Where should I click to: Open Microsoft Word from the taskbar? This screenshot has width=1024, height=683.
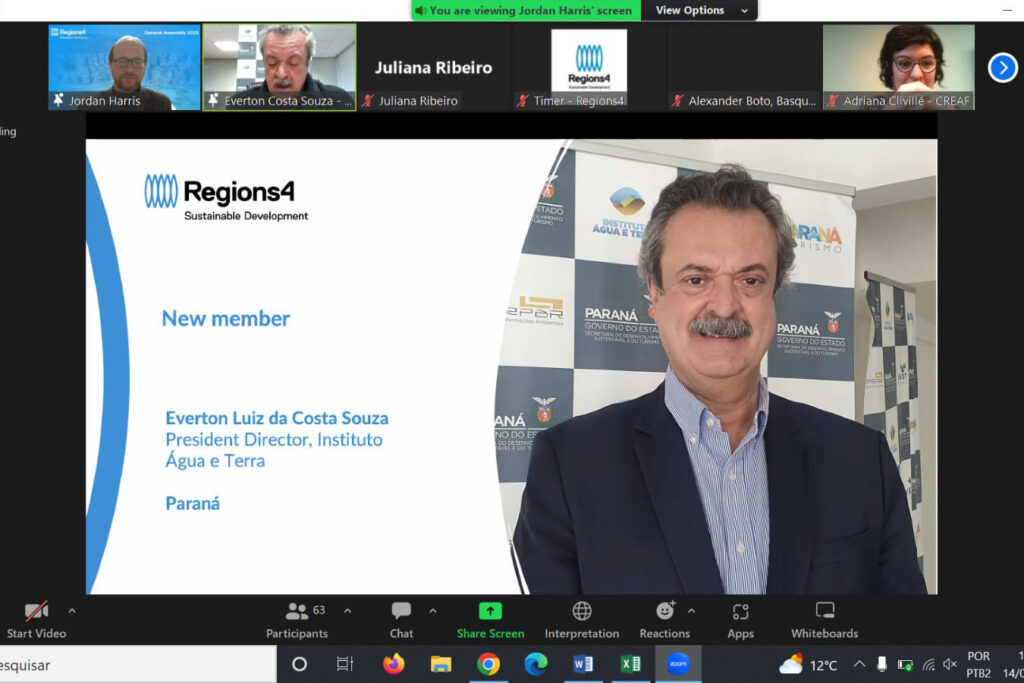pos(583,664)
